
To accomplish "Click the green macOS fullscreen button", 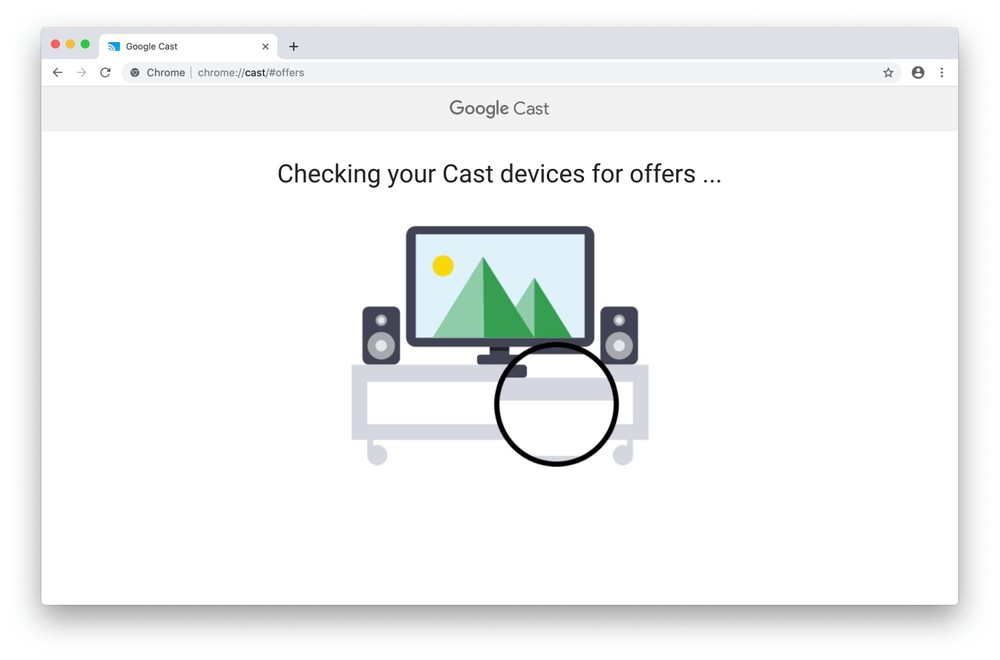I will coord(85,44).
